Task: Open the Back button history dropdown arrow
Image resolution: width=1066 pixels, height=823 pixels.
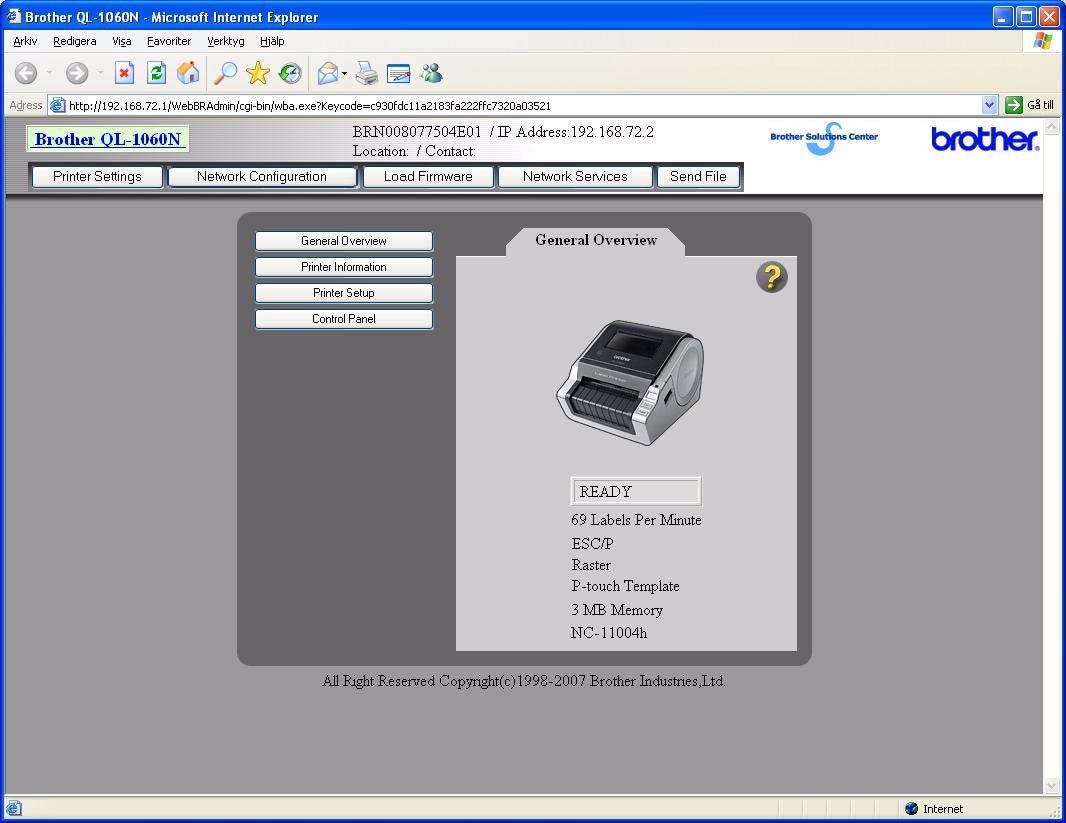Action: tap(49, 73)
